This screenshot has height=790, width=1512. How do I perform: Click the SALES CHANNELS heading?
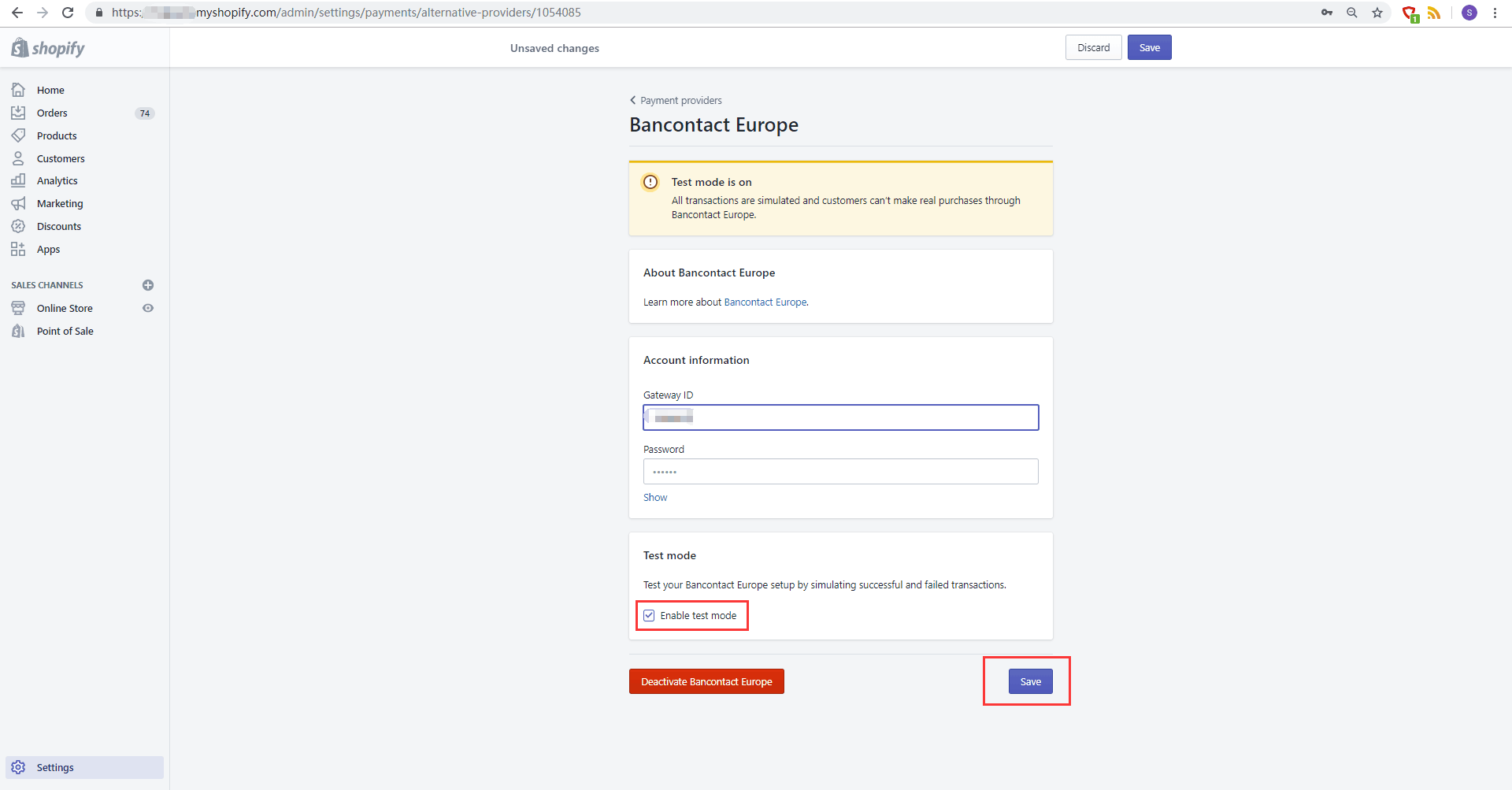(x=47, y=285)
